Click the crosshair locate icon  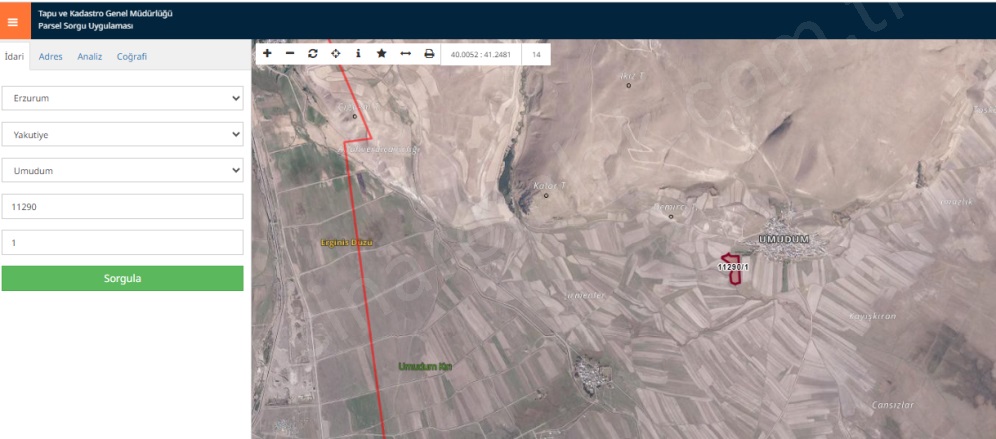335,53
